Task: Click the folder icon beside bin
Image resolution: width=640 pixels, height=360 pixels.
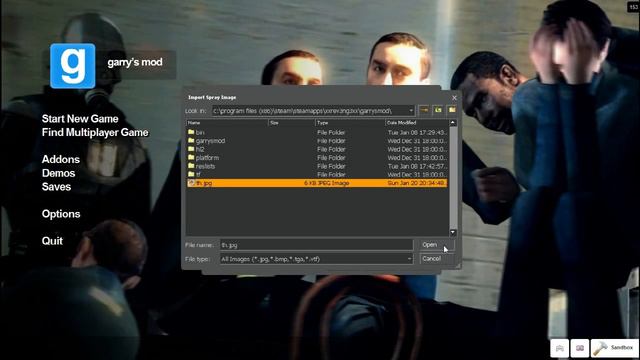Action: (191, 132)
